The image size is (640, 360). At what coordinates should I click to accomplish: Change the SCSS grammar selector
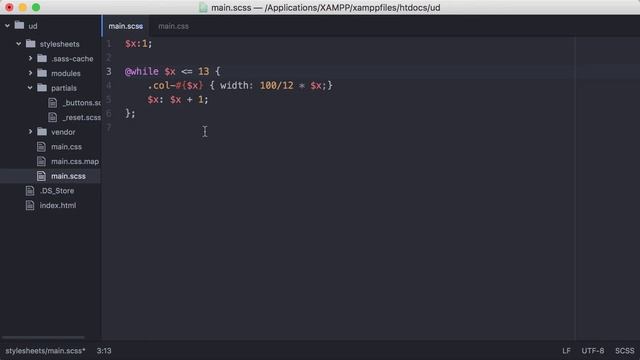(624, 351)
